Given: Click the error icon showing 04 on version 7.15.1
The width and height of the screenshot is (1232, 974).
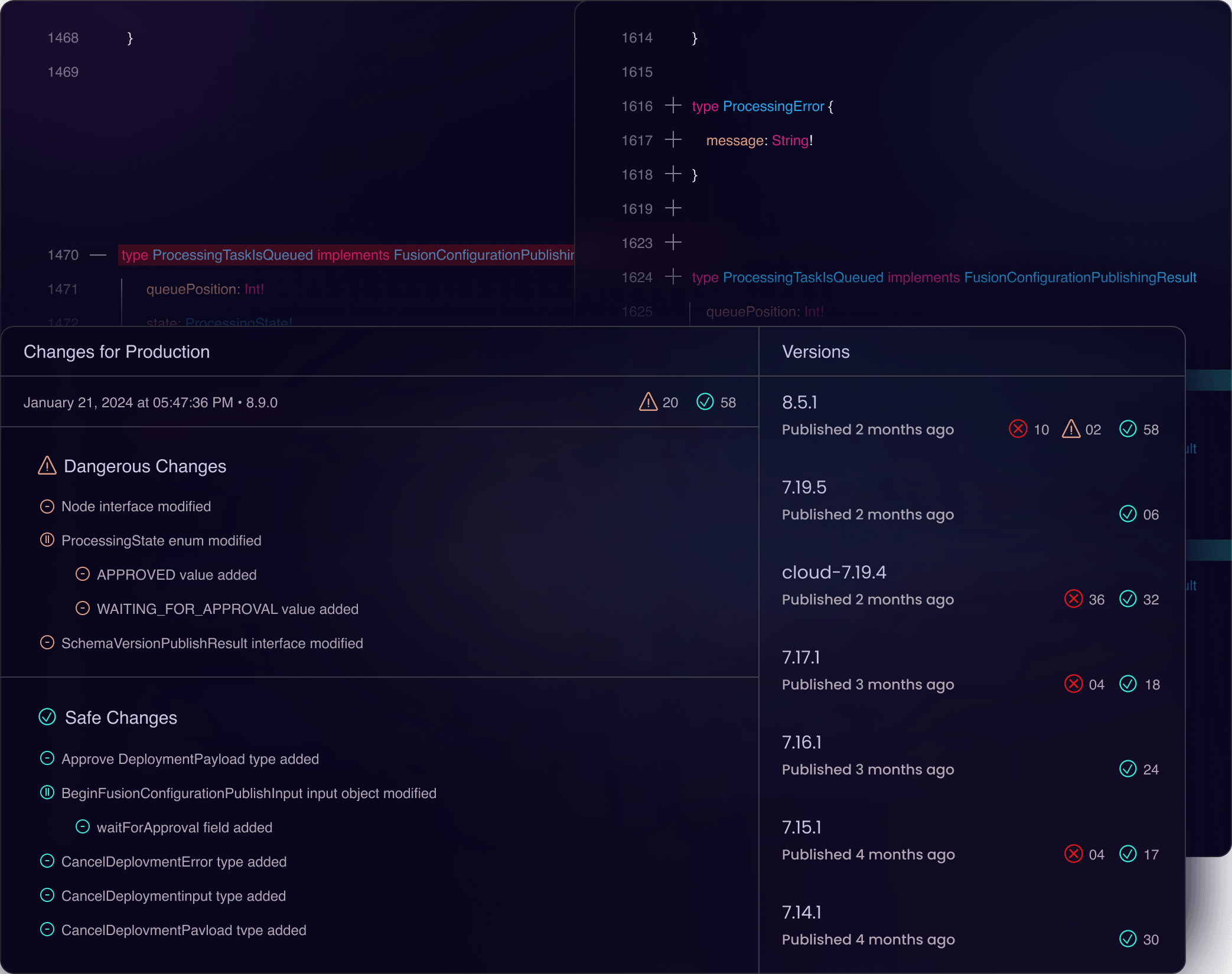Looking at the screenshot, I should [x=1074, y=854].
